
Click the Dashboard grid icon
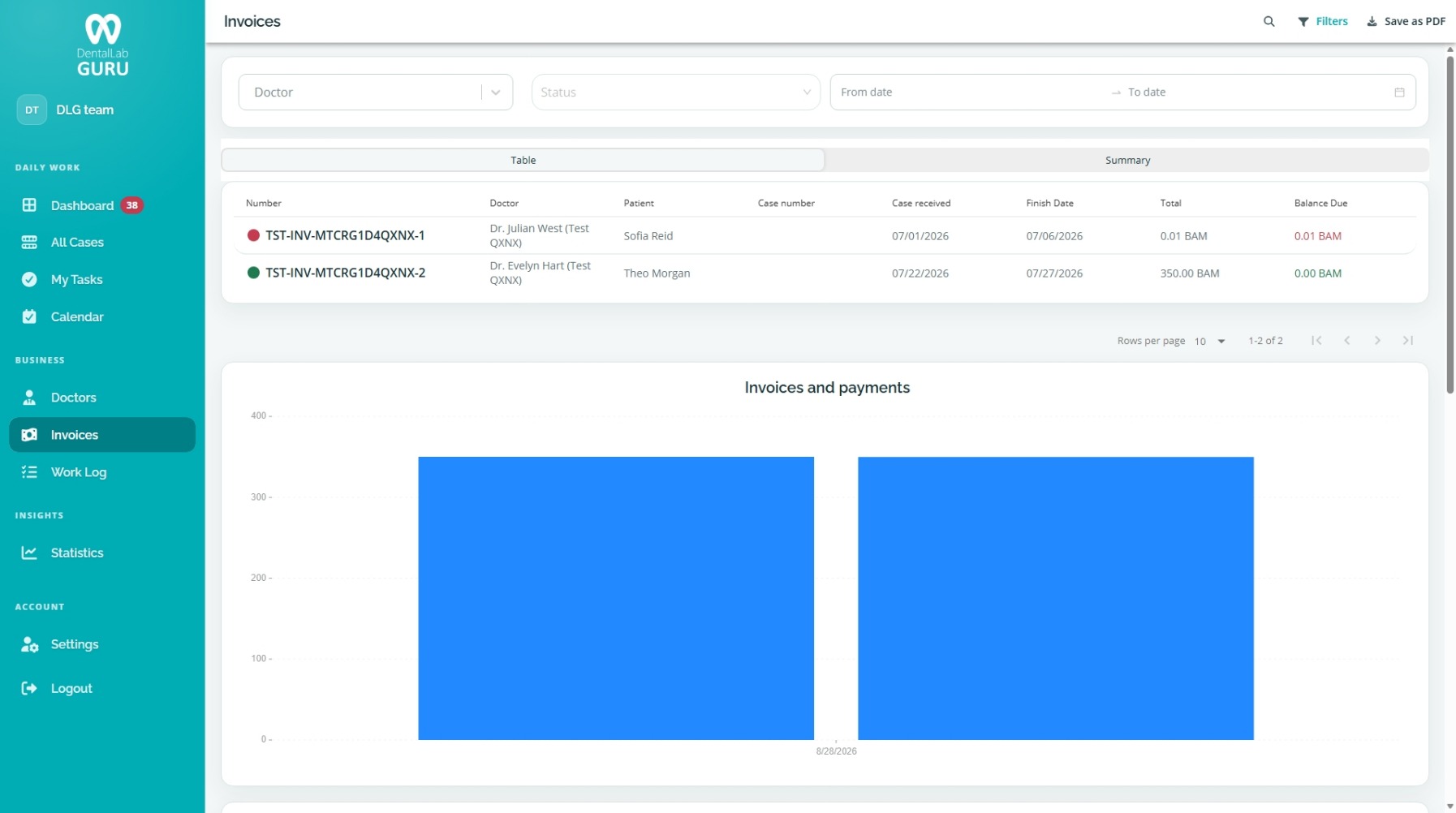coord(29,205)
